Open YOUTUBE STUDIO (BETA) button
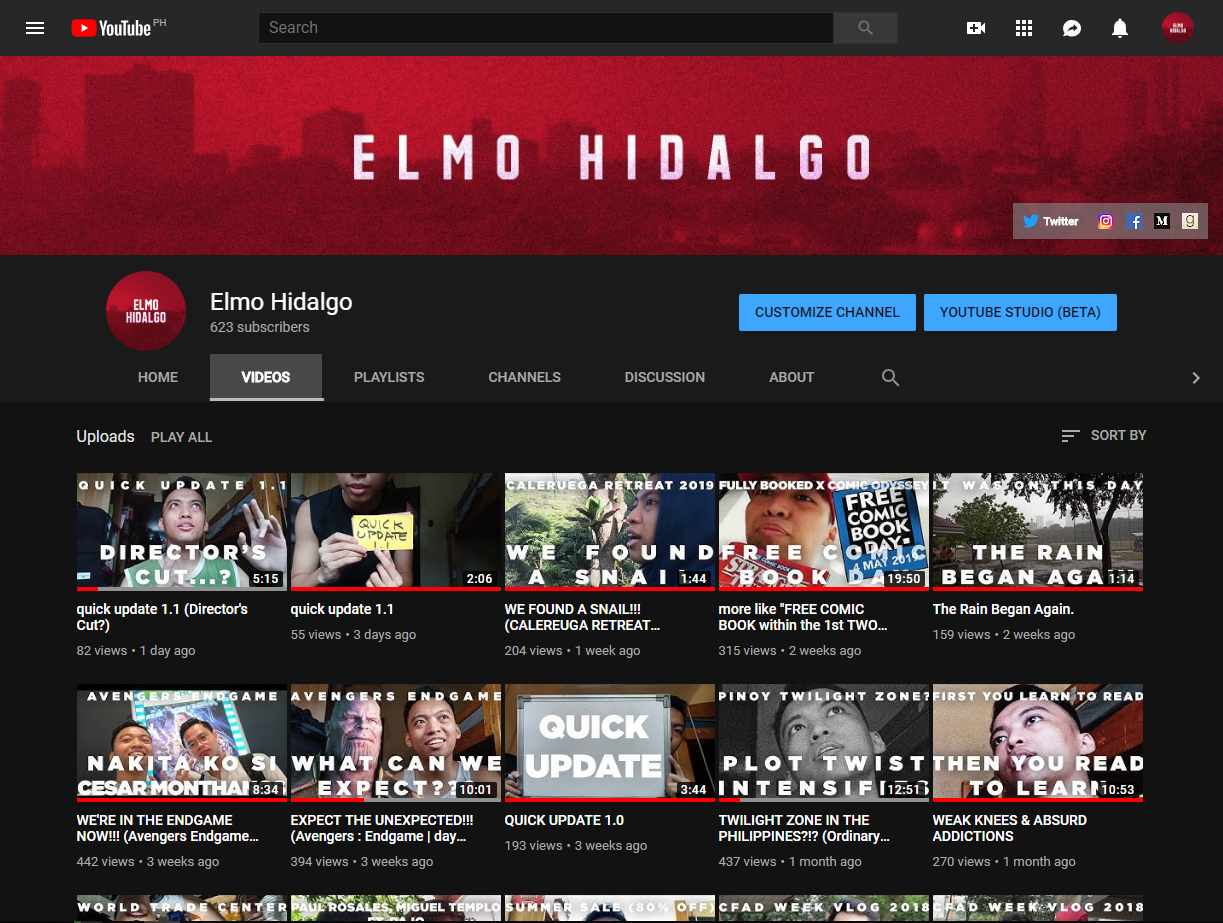The width and height of the screenshot is (1223, 923). 1020,312
